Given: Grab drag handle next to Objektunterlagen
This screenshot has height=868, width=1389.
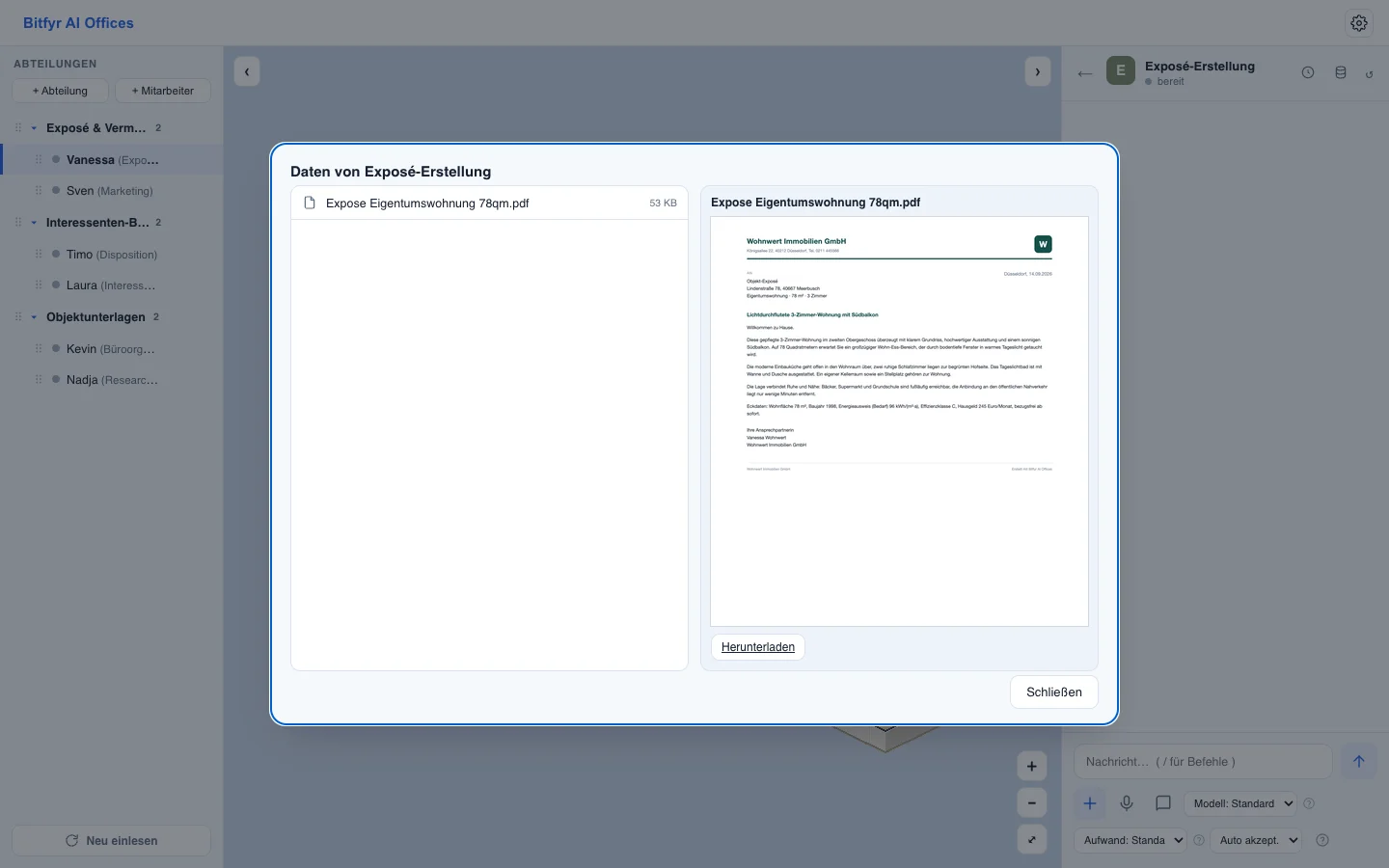Looking at the screenshot, I should pos(18,317).
